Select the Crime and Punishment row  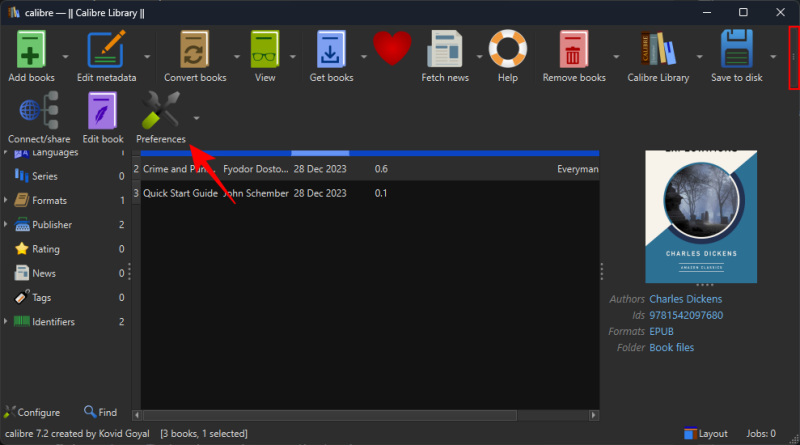(366, 169)
